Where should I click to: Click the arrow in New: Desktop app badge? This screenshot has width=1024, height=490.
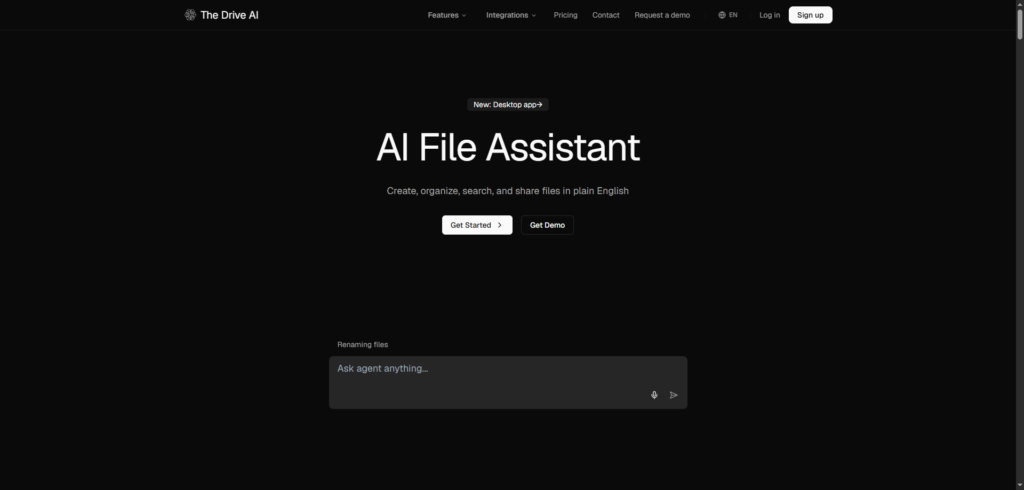(x=539, y=105)
